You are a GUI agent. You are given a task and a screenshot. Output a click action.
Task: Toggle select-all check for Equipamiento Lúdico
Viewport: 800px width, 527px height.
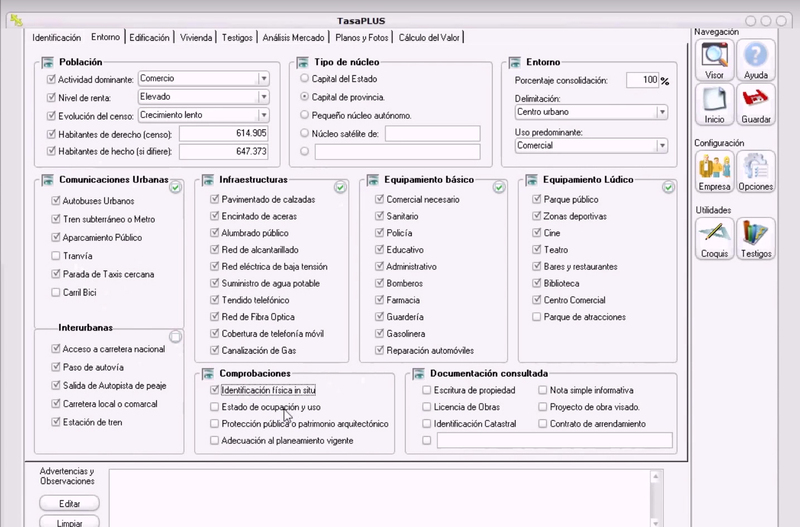click(x=668, y=188)
